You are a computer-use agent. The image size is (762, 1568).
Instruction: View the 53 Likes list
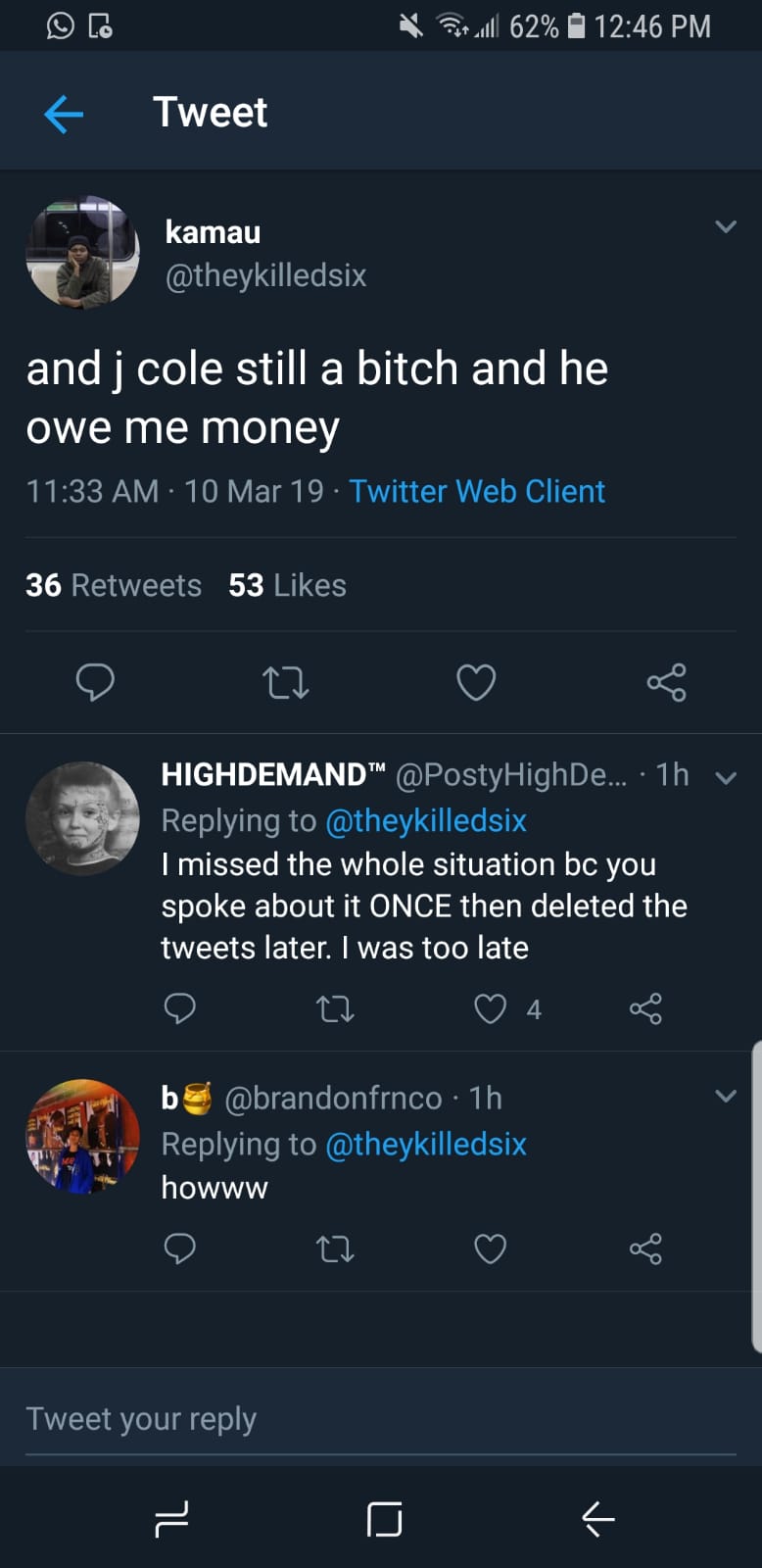[287, 585]
